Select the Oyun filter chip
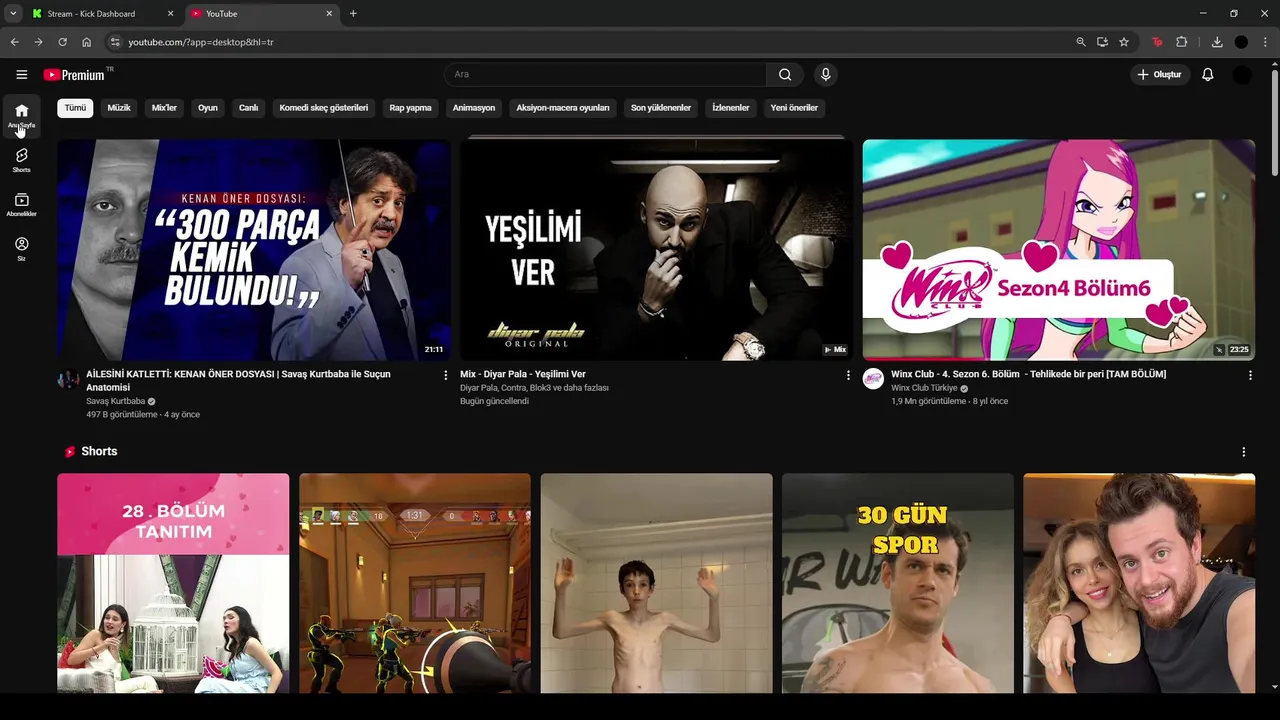This screenshot has width=1280, height=720. (208, 108)
